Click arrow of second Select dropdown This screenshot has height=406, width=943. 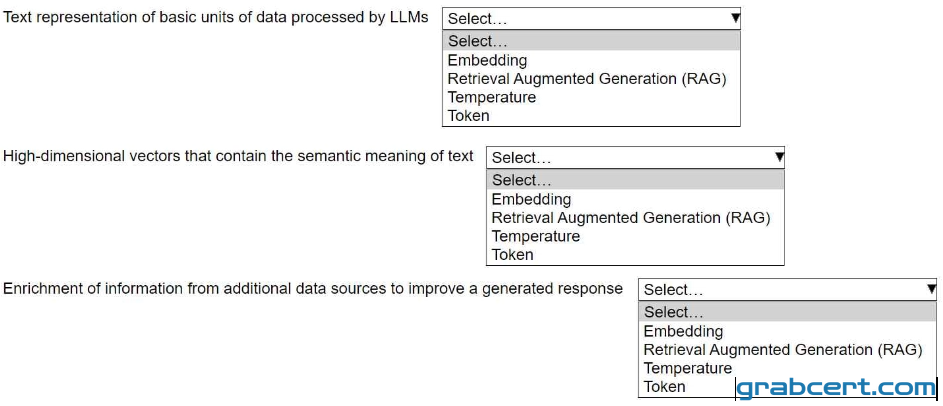point(779,158)
